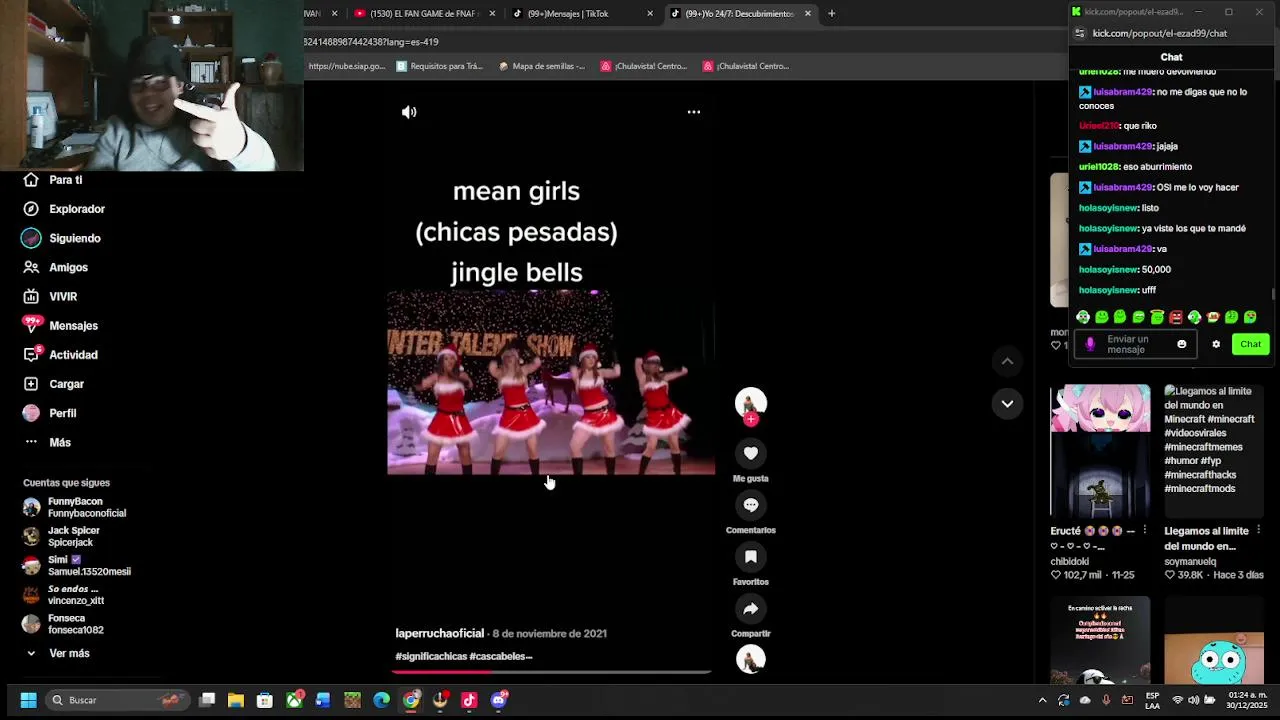1280x720 pixels.
Task: Open VIVIR live section
Action: point(63,297)
